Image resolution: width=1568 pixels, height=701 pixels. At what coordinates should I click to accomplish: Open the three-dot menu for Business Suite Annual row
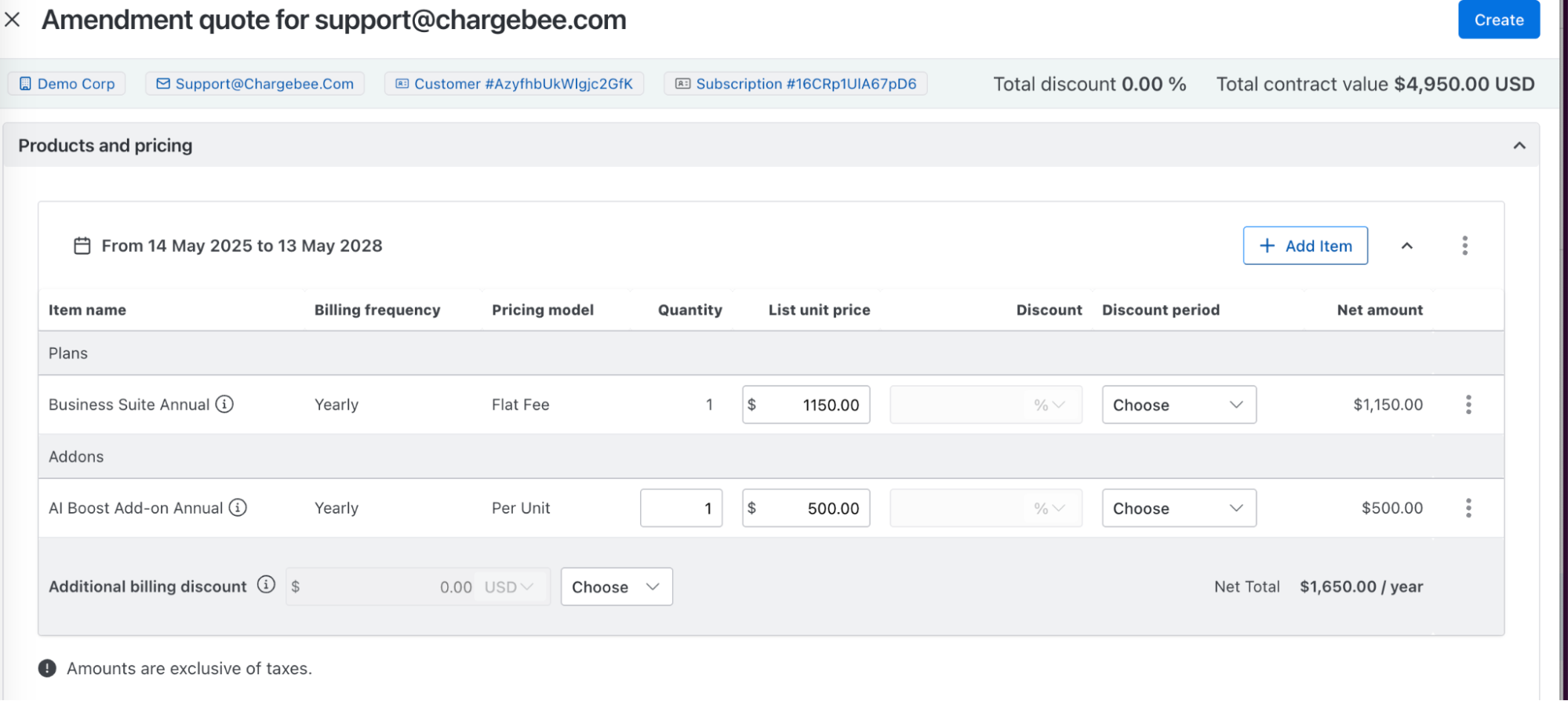(x=1468, y=405)
